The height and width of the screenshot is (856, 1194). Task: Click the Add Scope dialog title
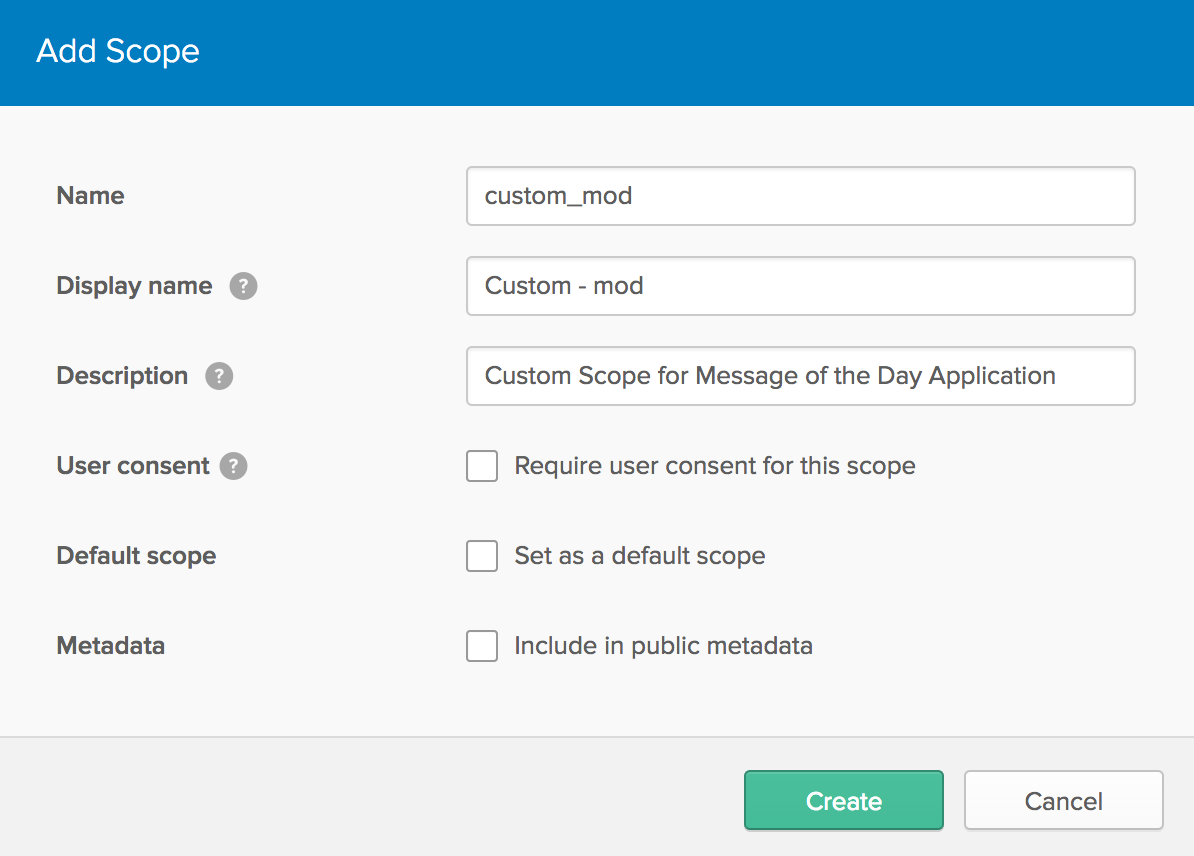(x=118, y=51)
